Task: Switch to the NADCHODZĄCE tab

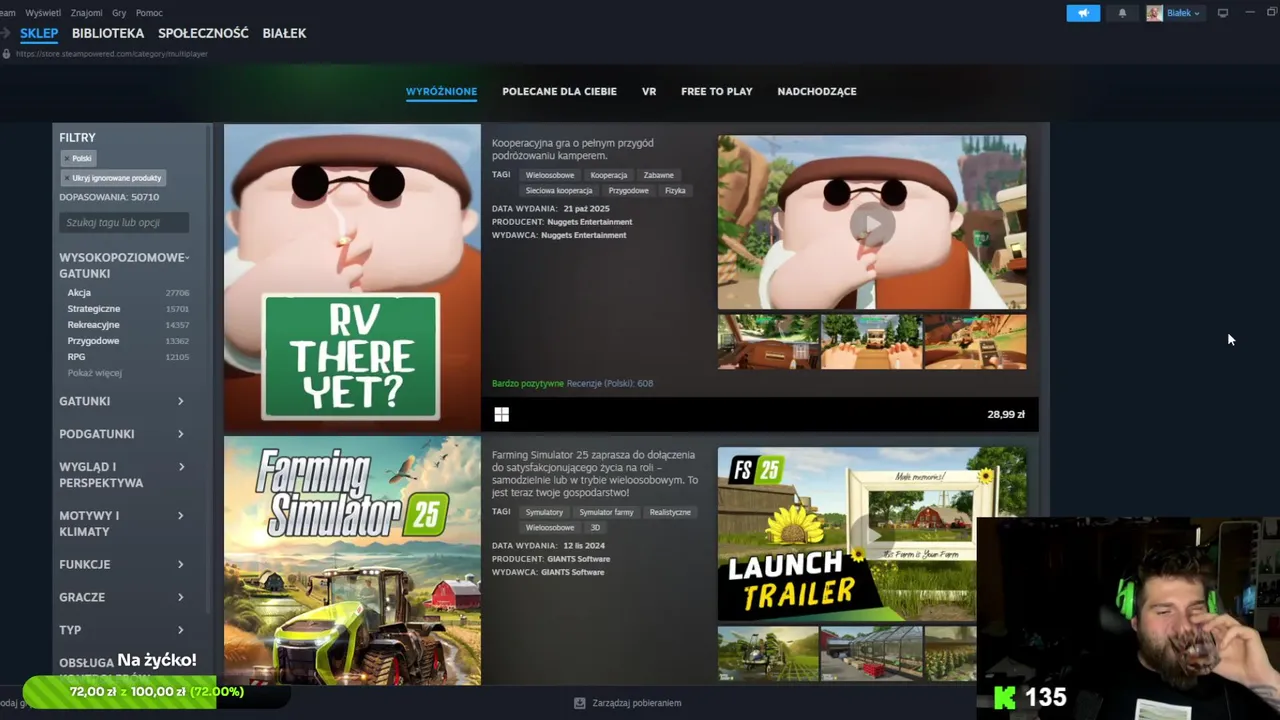Action: coord(817,91)
